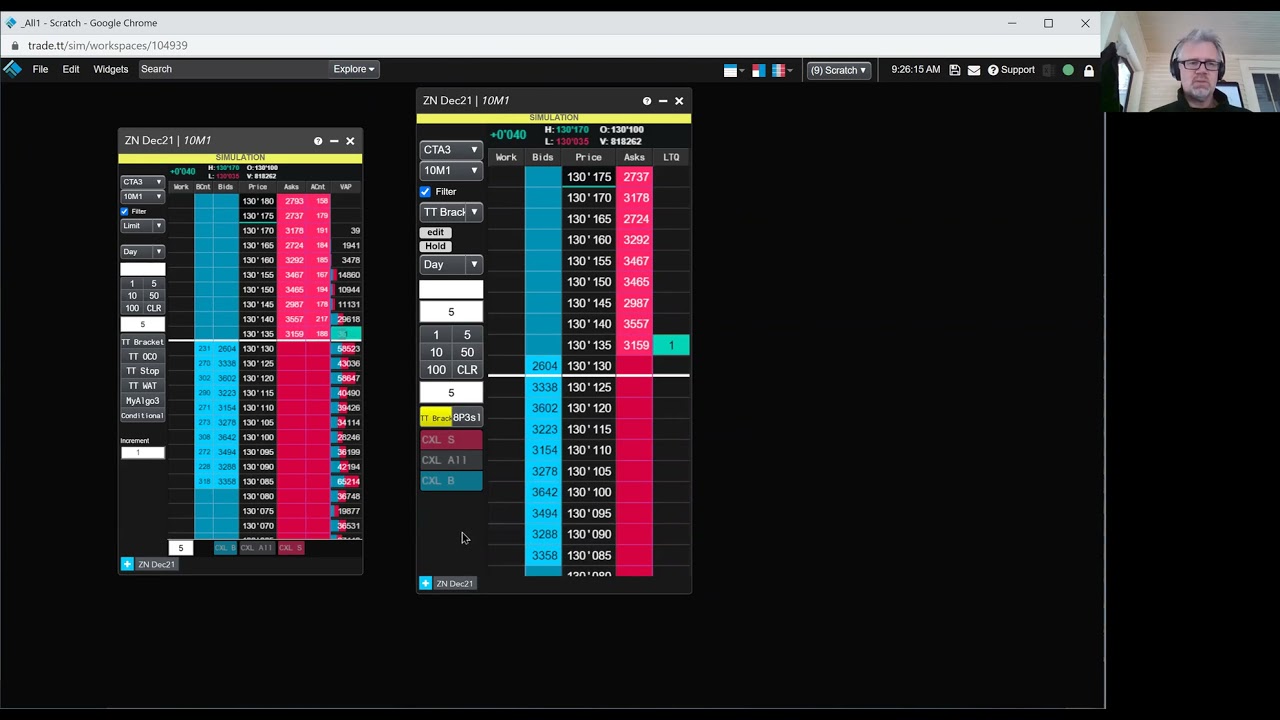Toggle Filter checkbox in right widget
The width and height of the screenshot is (1280, 720).
point(425,191)
